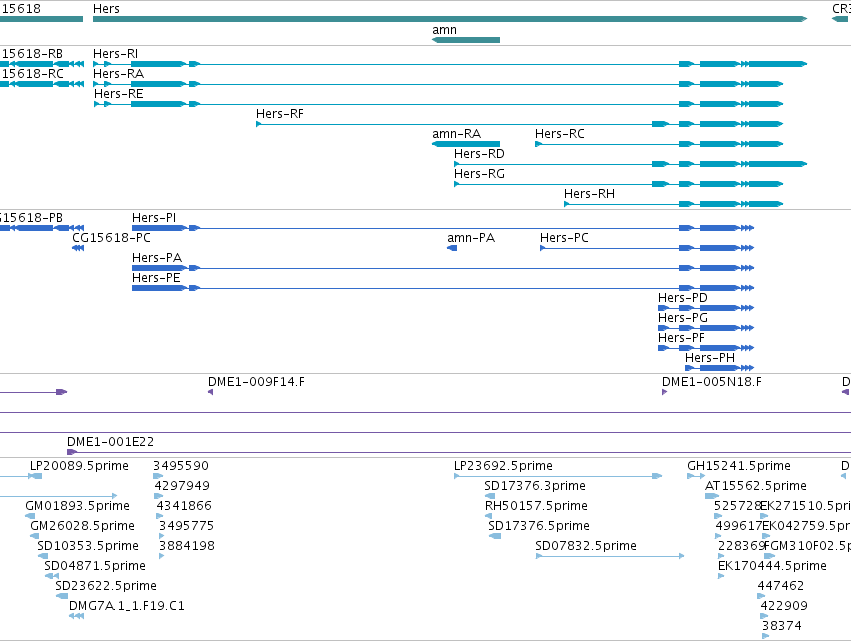Select the DME1-001E22 BAC label

(x=111, y=442)
